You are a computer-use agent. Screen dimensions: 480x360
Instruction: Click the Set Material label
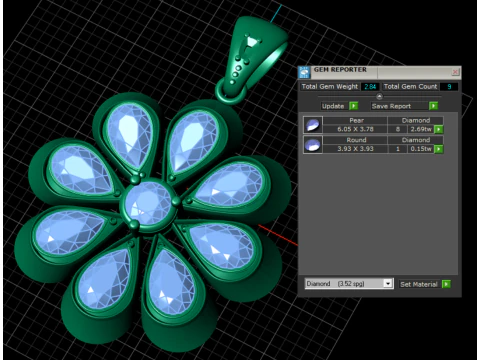click(x=419, y=284)
